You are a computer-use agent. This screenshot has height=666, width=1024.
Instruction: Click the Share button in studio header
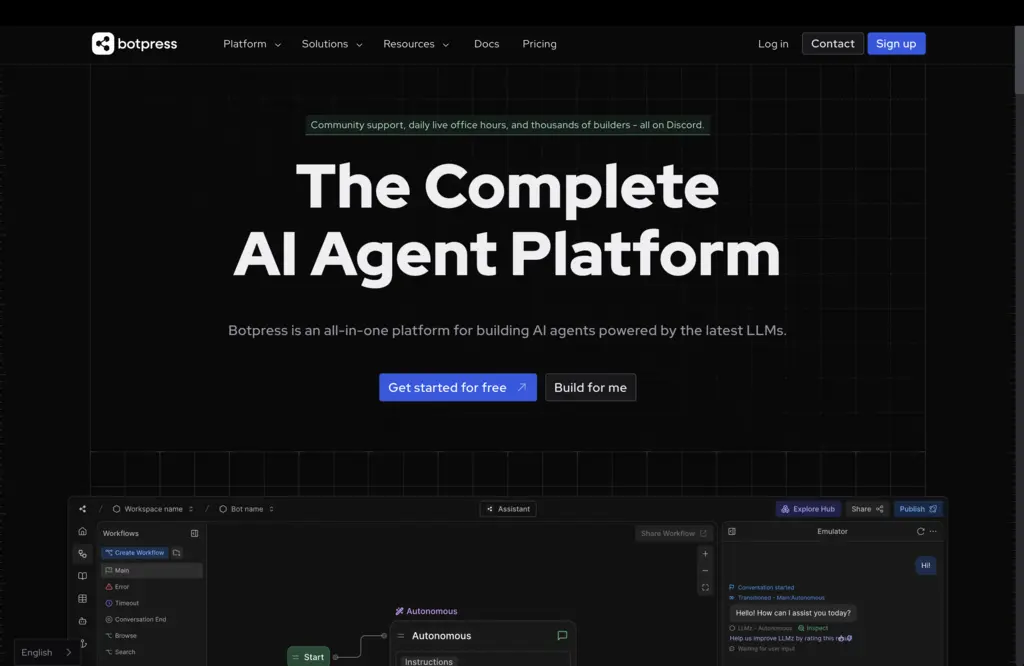pos(867,509)
